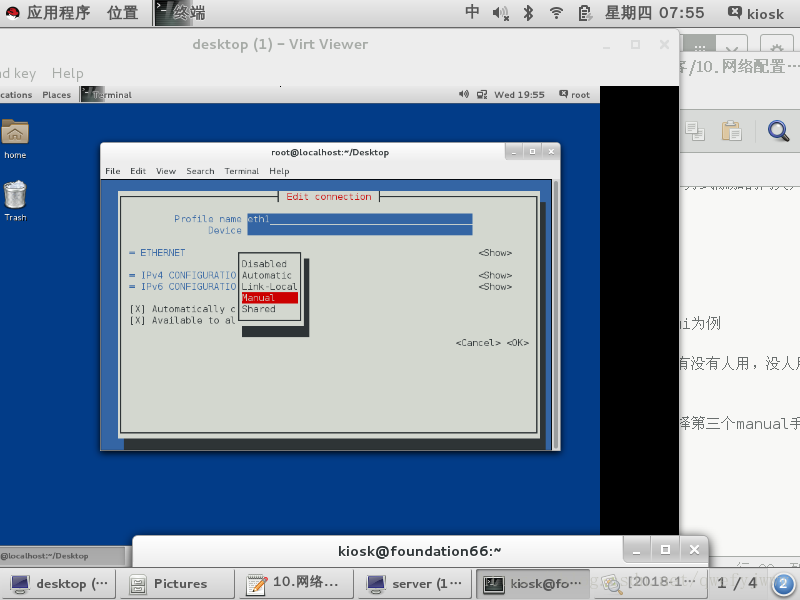Choose Shared in the method list
Viewport: 800px width, 600px height.
259,309
